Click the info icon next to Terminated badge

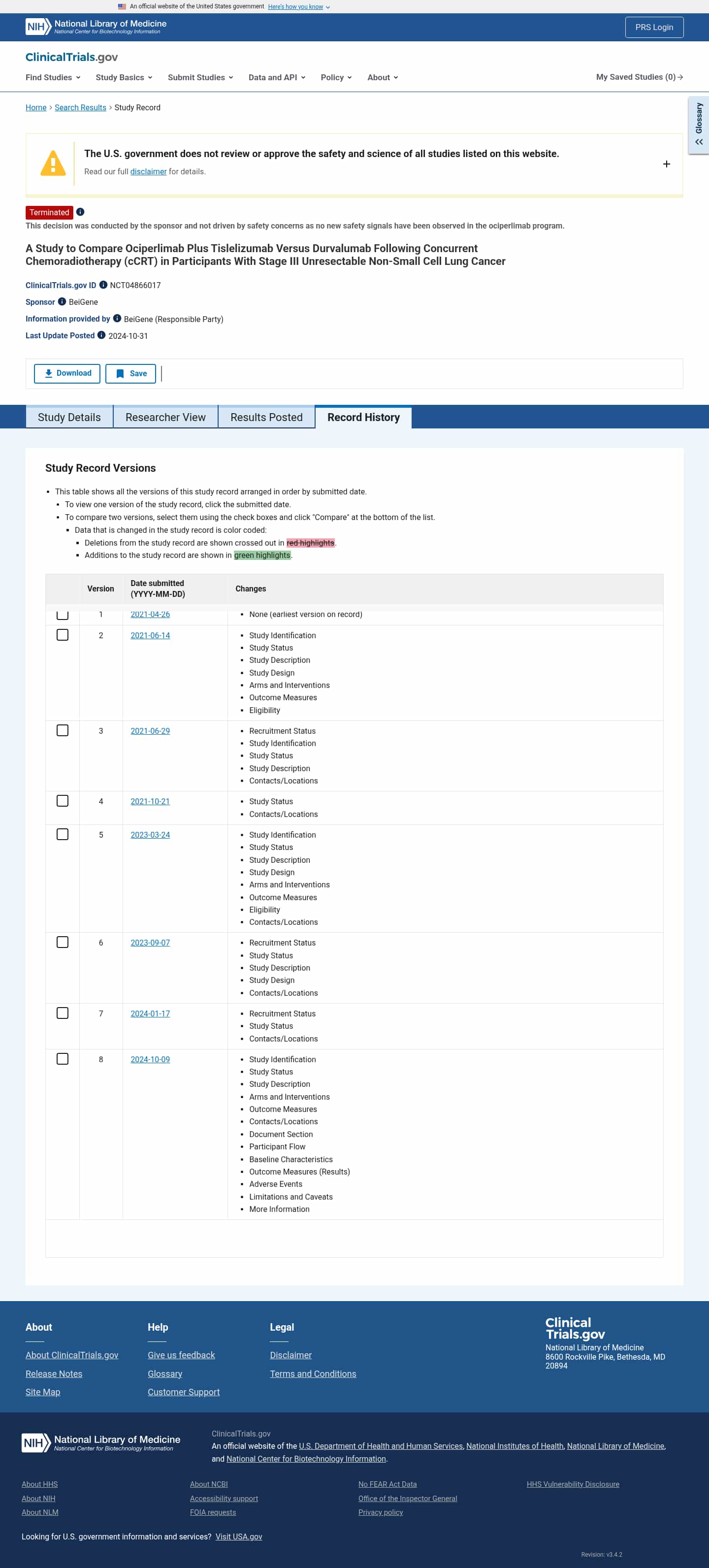coord(80,212)
